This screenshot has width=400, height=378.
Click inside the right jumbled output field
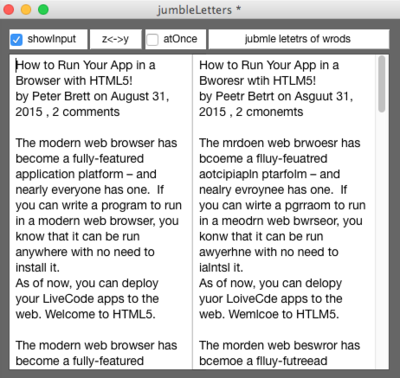pos(284,212)
